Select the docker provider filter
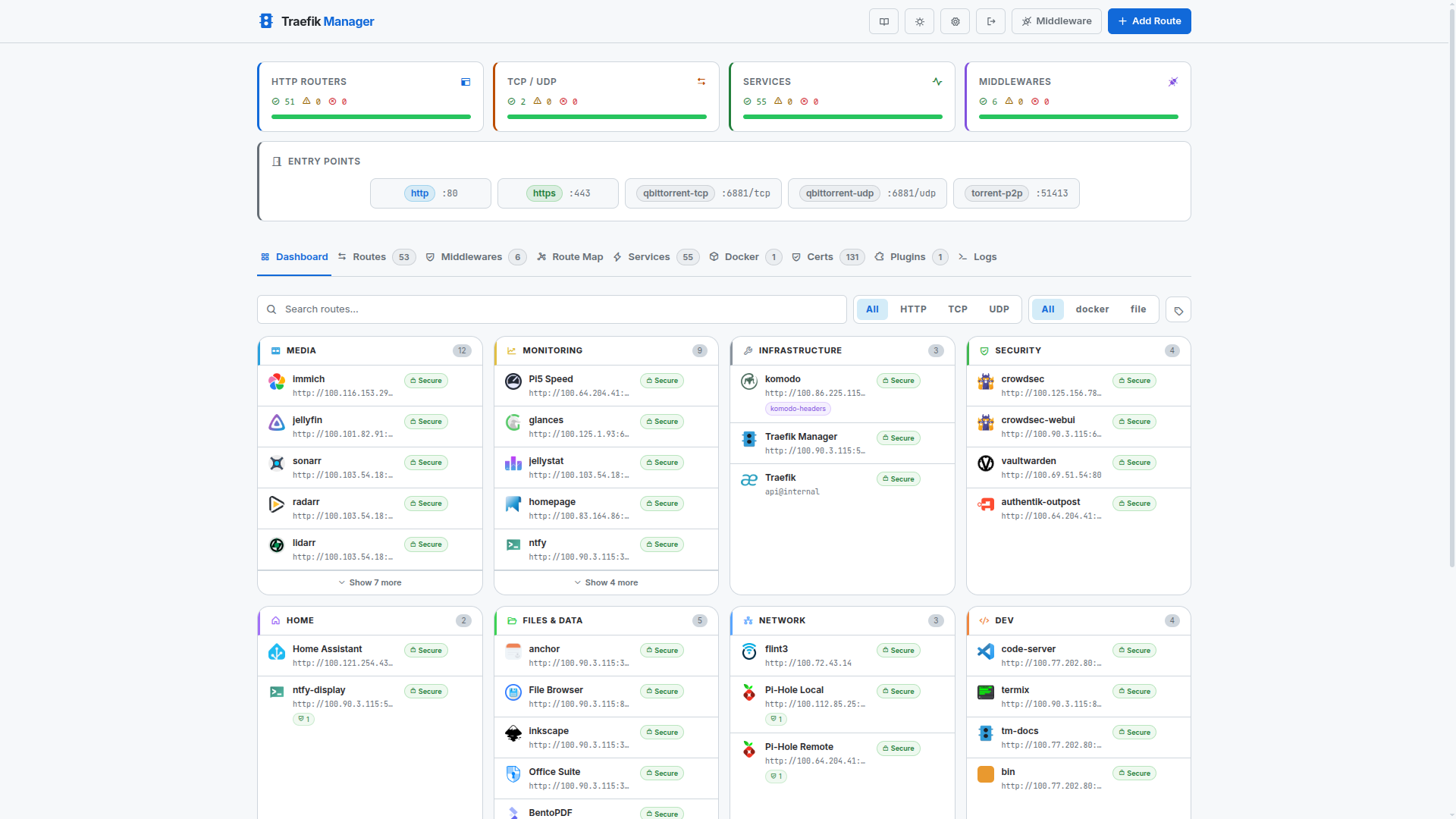The height and width of the screenshot is (819, 1456). (1092, 309)
